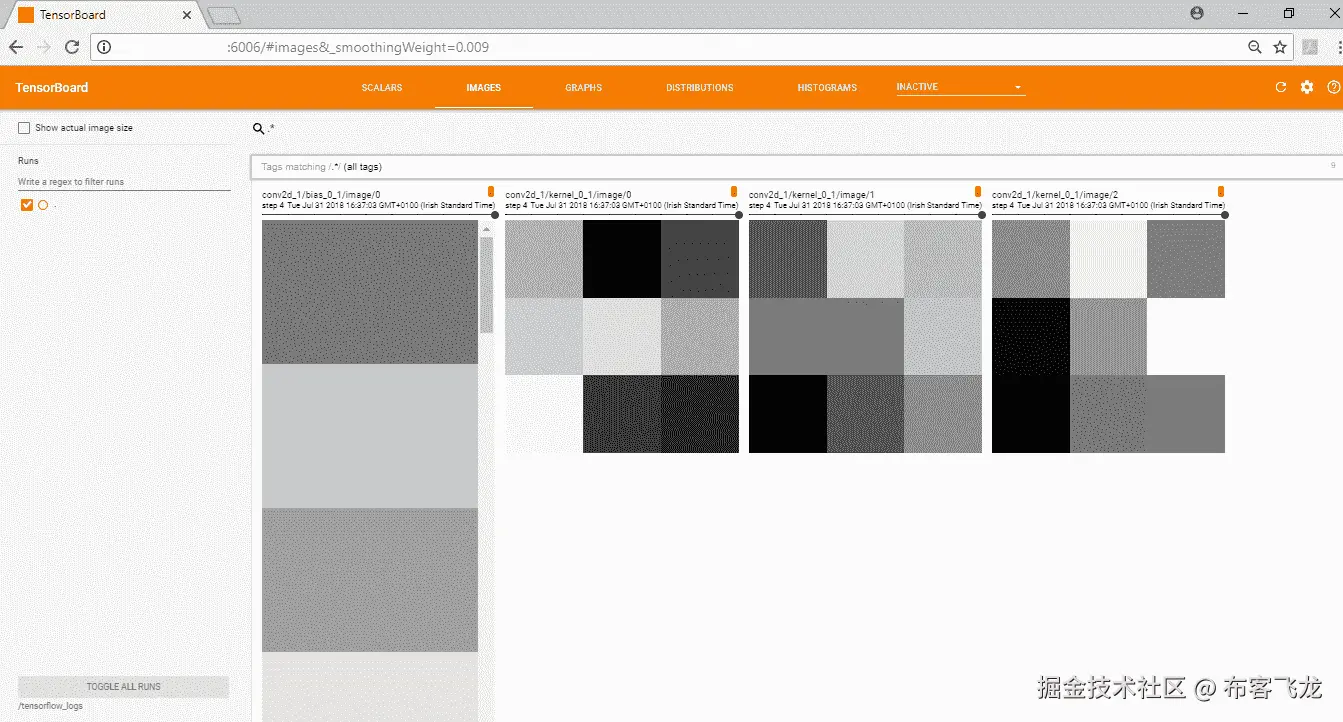
Task: Open the conv2d_1/kernel_0_1/image/0 picture
Action: click(622, 336)
